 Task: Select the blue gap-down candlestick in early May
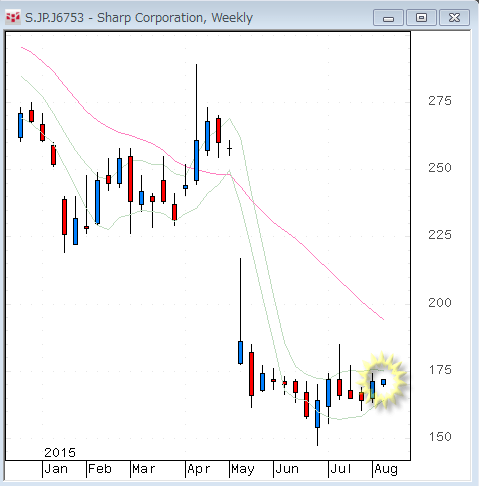click(240, 352)
